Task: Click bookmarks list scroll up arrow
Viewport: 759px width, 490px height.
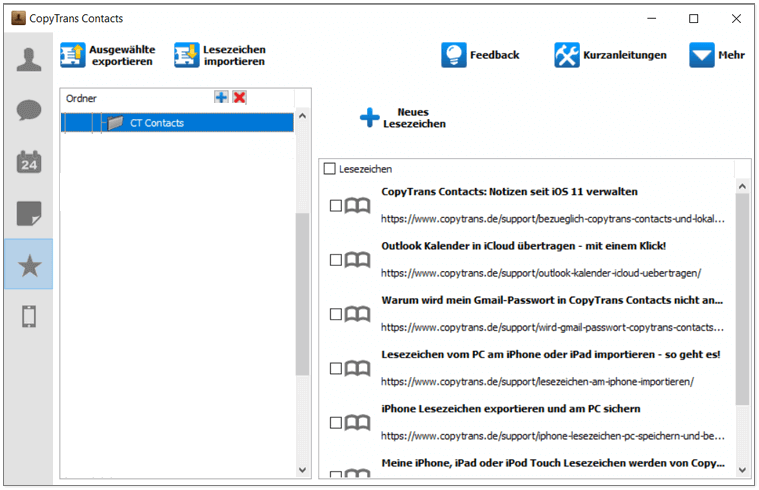Action: [x=742, y=186]
